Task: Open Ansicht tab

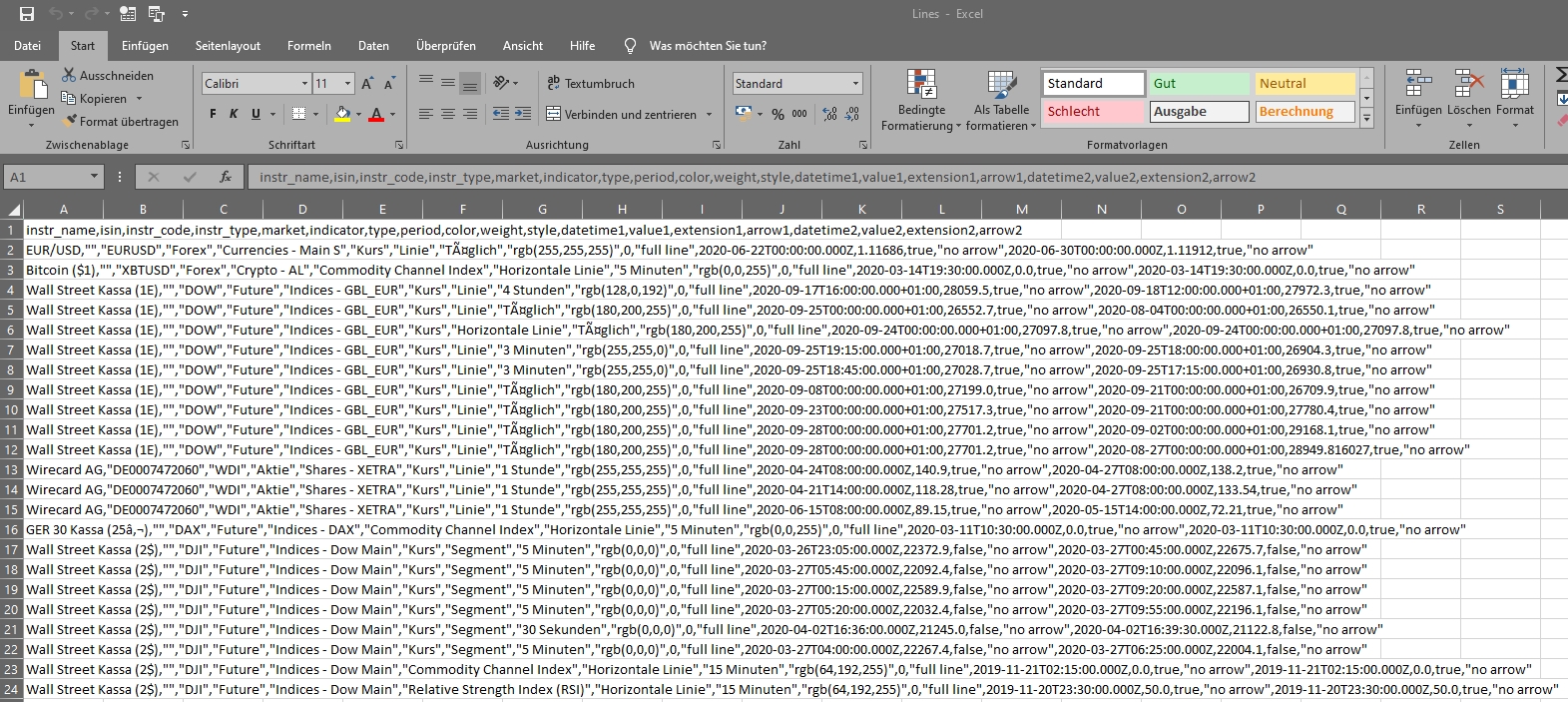Action: (523, 46)
